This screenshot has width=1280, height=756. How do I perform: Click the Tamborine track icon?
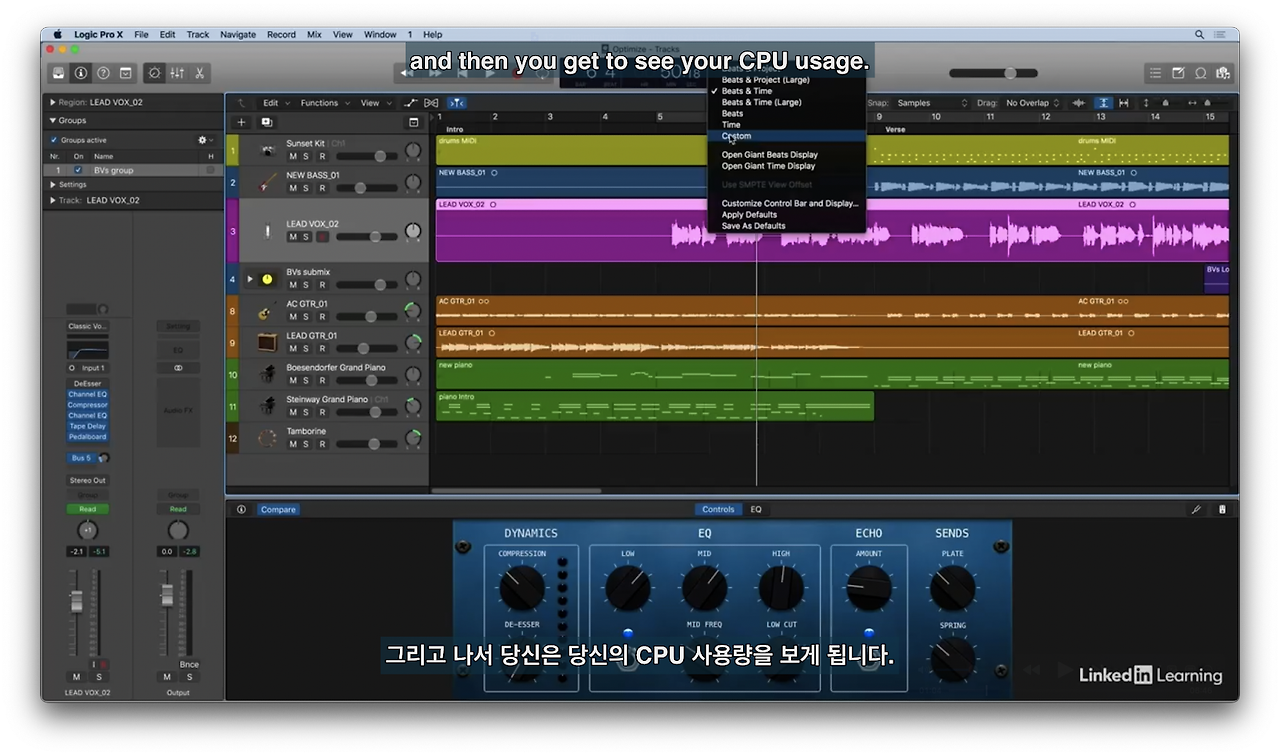267,438
